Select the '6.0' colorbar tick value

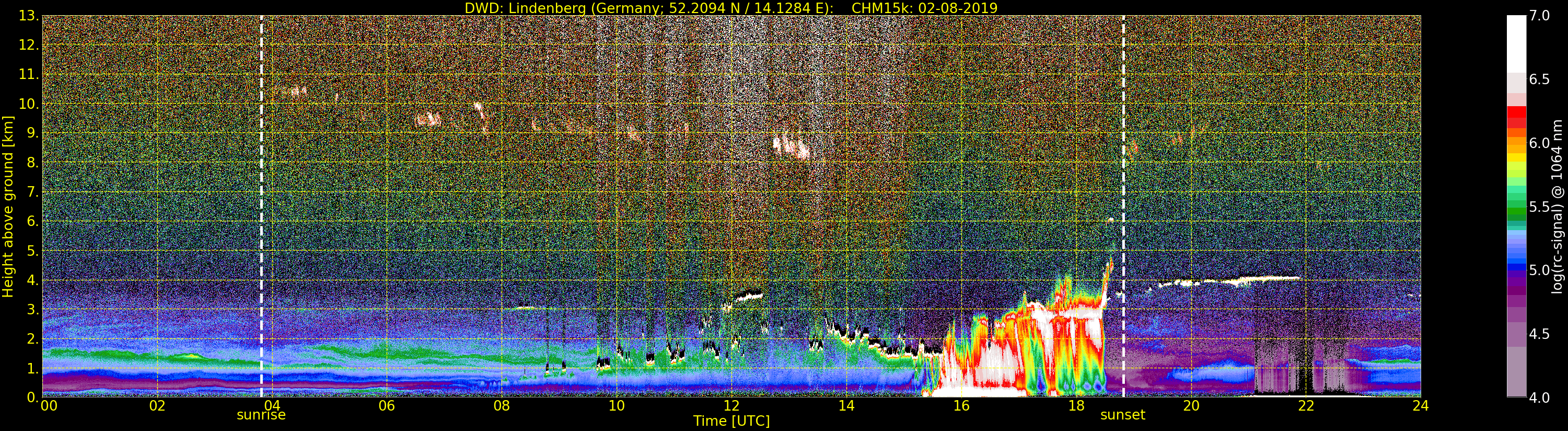1539,143
